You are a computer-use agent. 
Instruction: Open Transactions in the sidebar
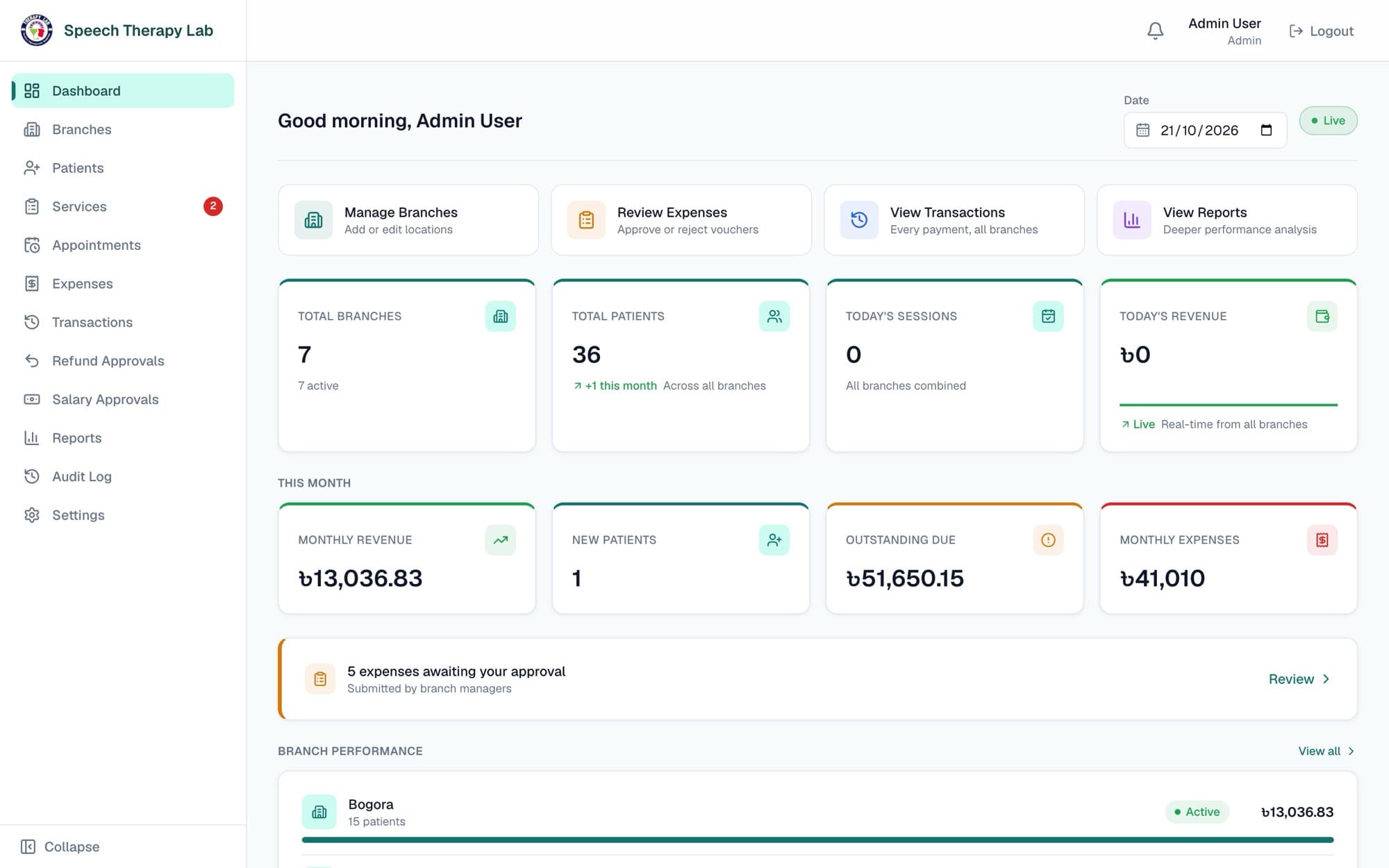pyautogui.click(x=123, y=322)
